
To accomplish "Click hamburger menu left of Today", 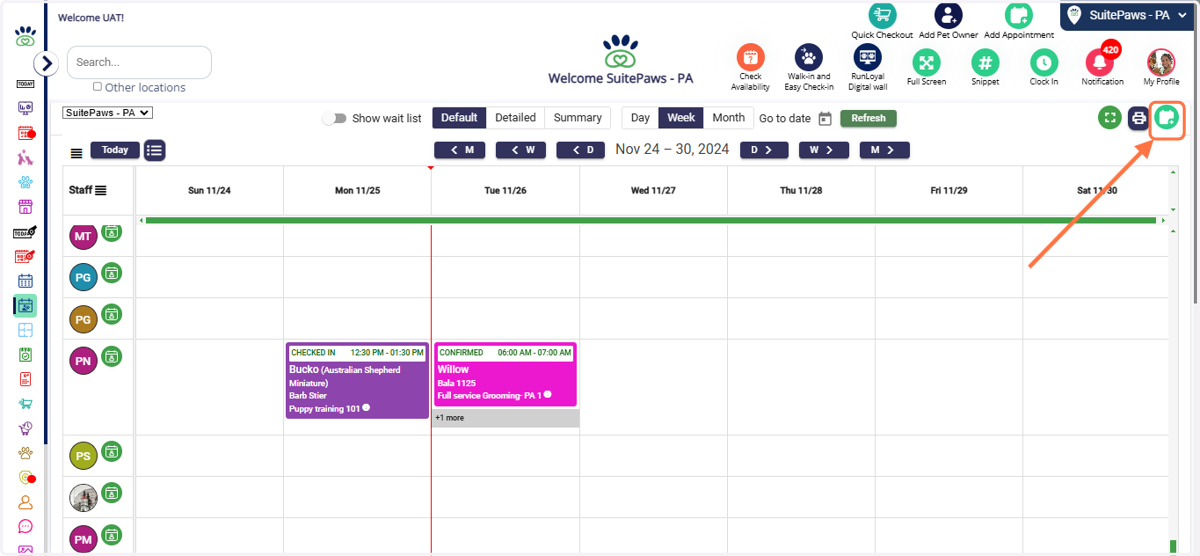I will (76, 152).
